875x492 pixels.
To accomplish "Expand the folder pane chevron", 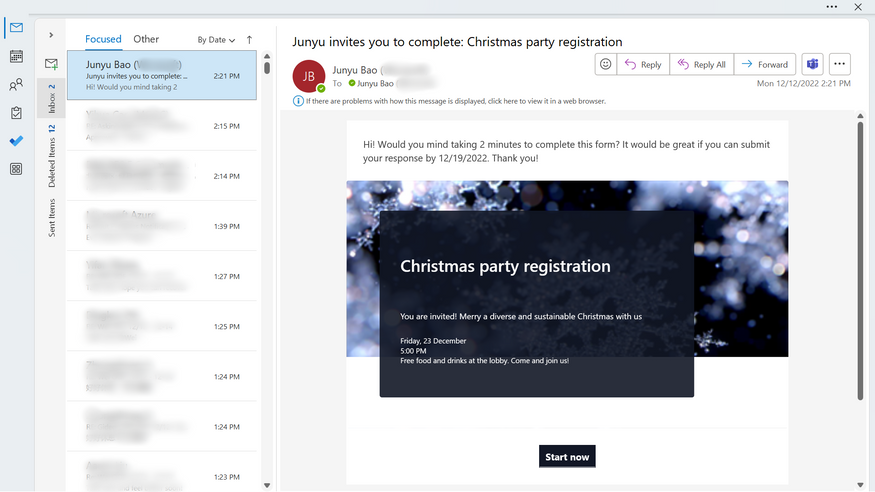I will (x=51, y=35).
